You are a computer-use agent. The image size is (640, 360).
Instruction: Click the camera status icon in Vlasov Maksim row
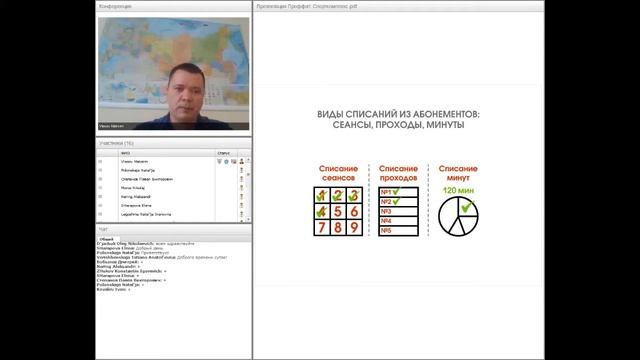(x=233, y=162)
